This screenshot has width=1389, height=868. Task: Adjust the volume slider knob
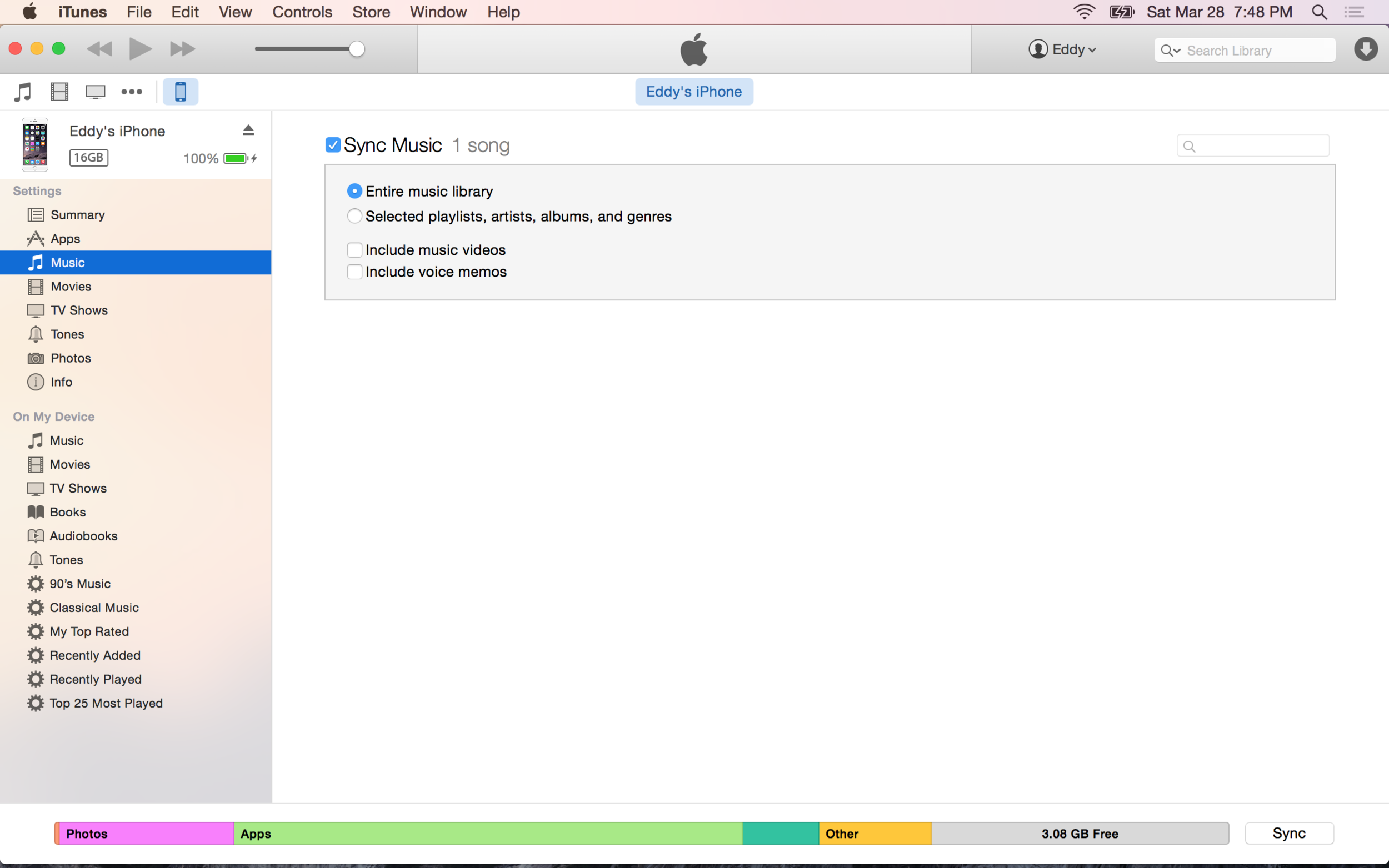pos(357,49)
